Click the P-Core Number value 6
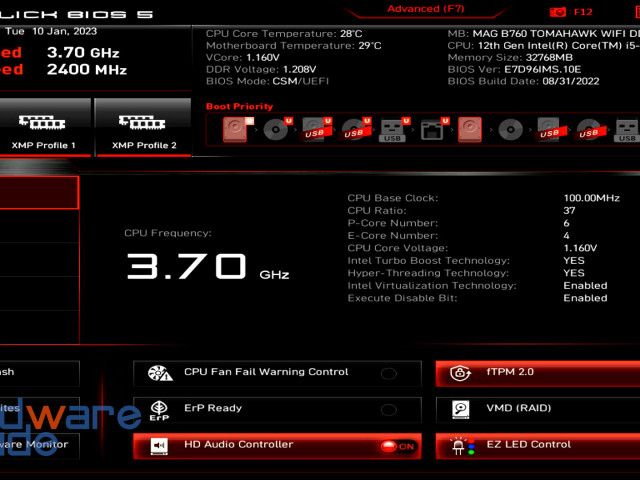Viewport: 640px width, 480px height. tap(567, 223)
